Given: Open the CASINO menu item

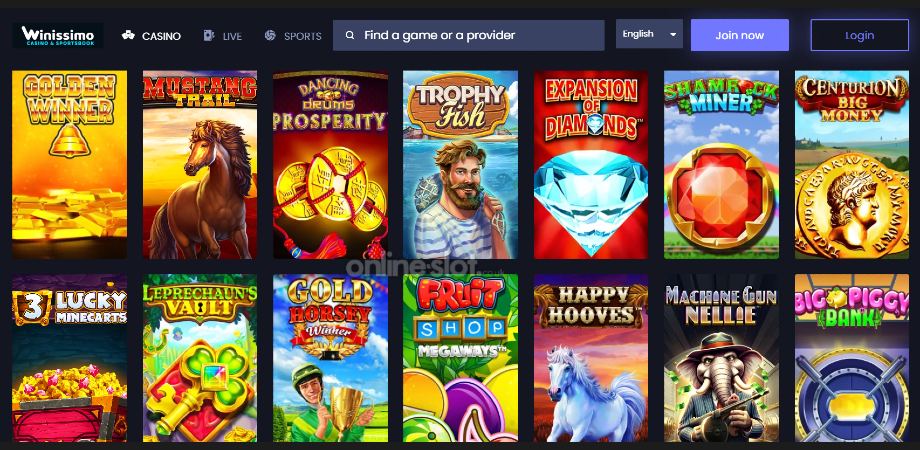Looking at the screenshot, I should point(161,36).
